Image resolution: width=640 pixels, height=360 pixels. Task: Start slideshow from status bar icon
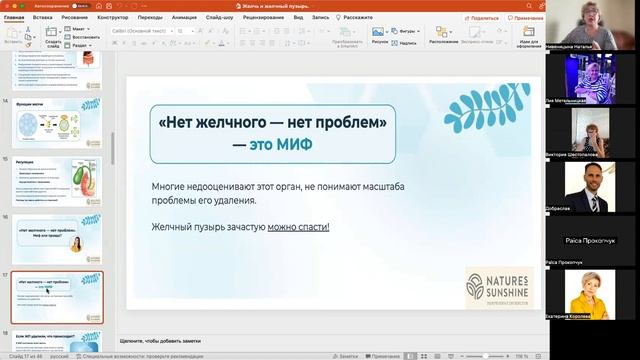[451, 356]
